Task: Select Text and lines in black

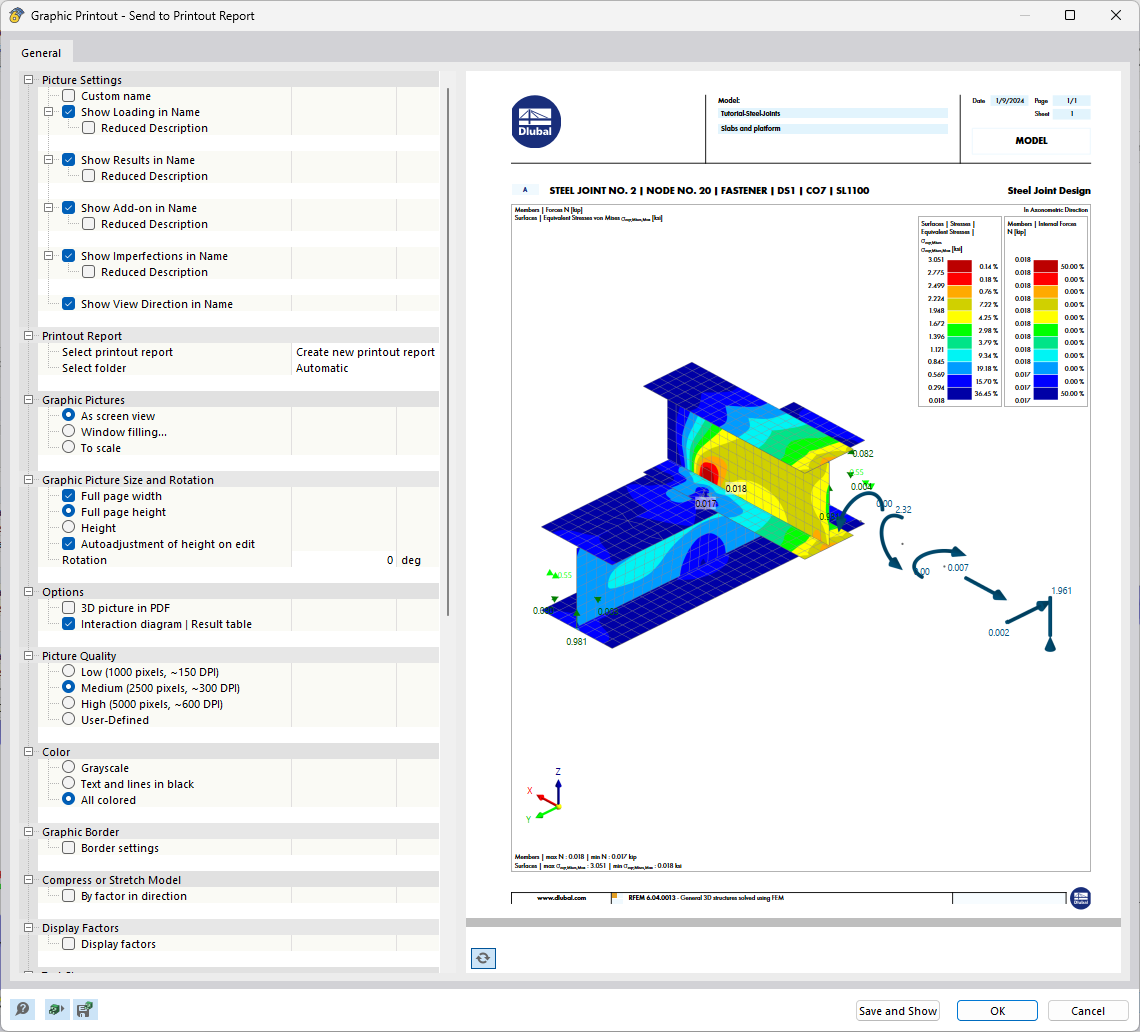Action: click(68, 783)
